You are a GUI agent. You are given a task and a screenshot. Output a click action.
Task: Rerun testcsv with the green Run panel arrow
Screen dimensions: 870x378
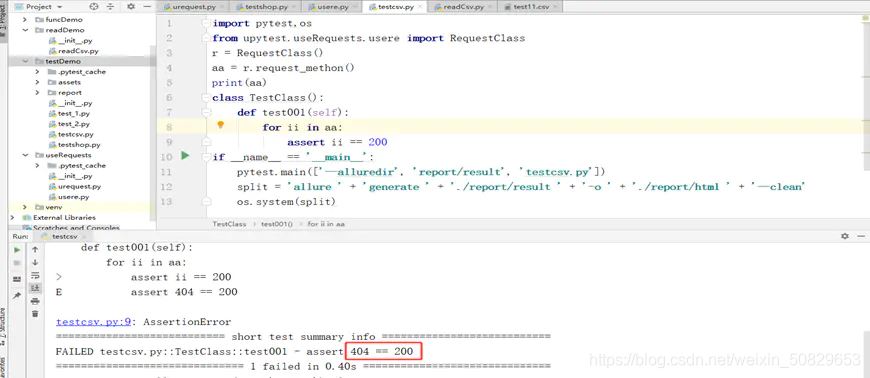tap(17, 250)
